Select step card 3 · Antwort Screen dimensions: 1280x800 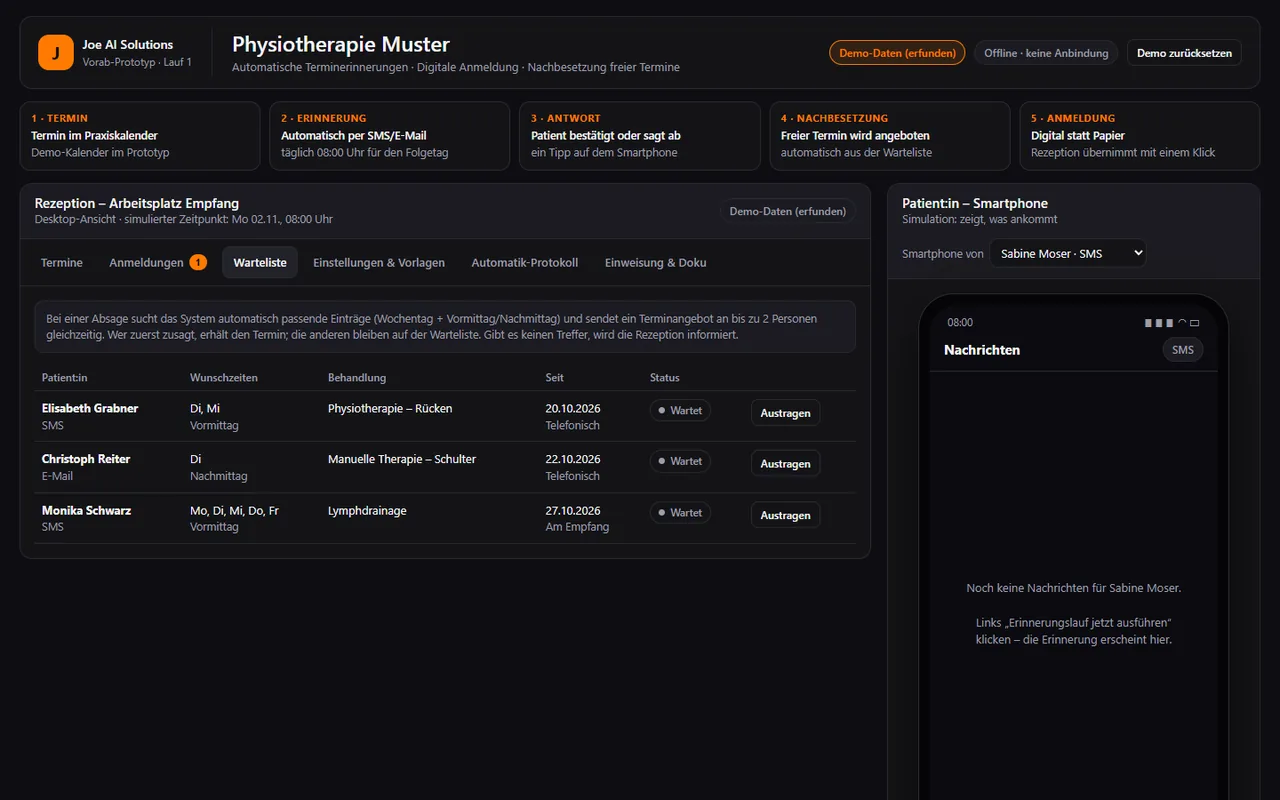640,135
